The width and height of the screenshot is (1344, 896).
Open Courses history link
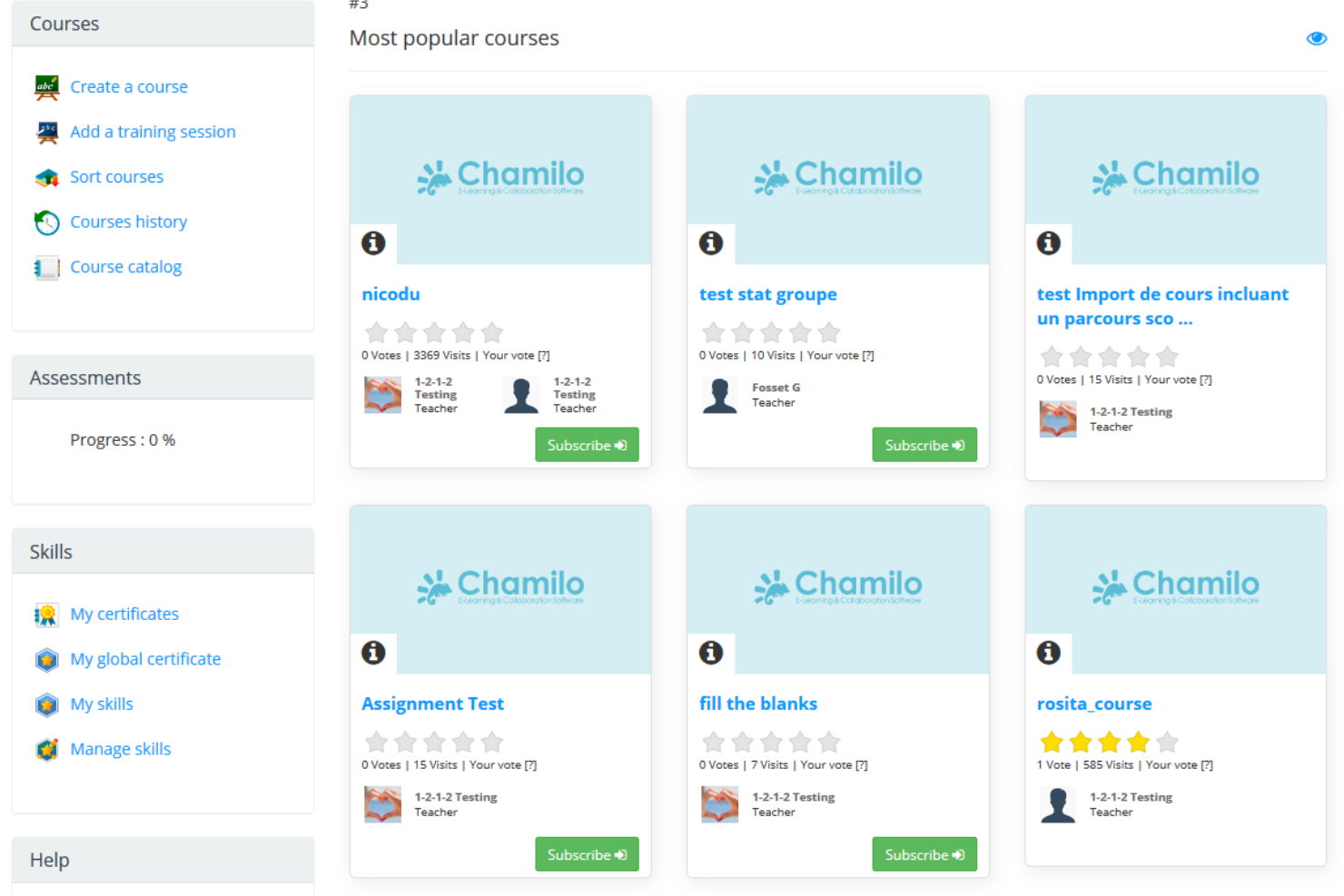[x=129, y=222]
